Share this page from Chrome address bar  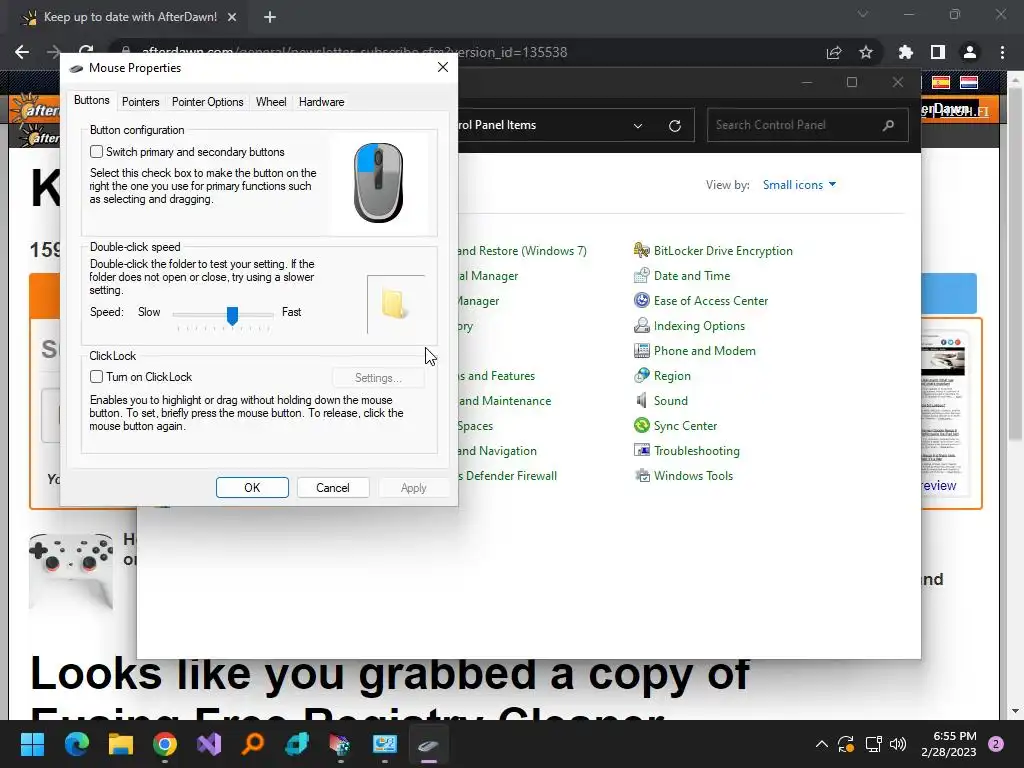tap(834, 52)
